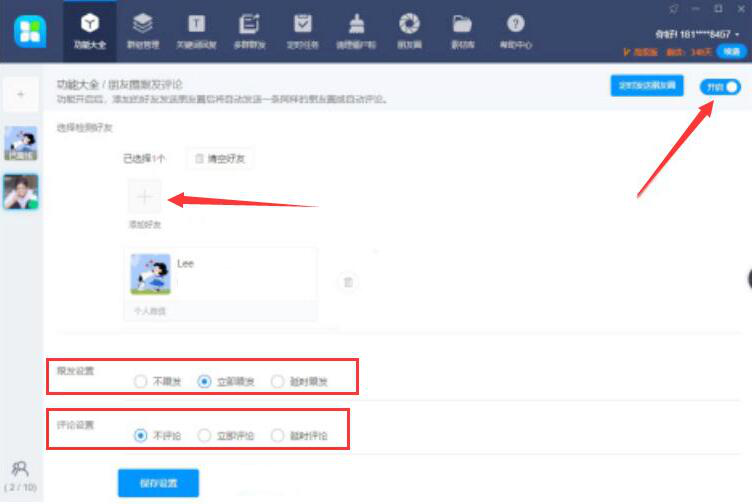The width and height of the screenshot is (752, 504).
Task: Click the plus button to add account in sidebar
Action: (21, 94)
